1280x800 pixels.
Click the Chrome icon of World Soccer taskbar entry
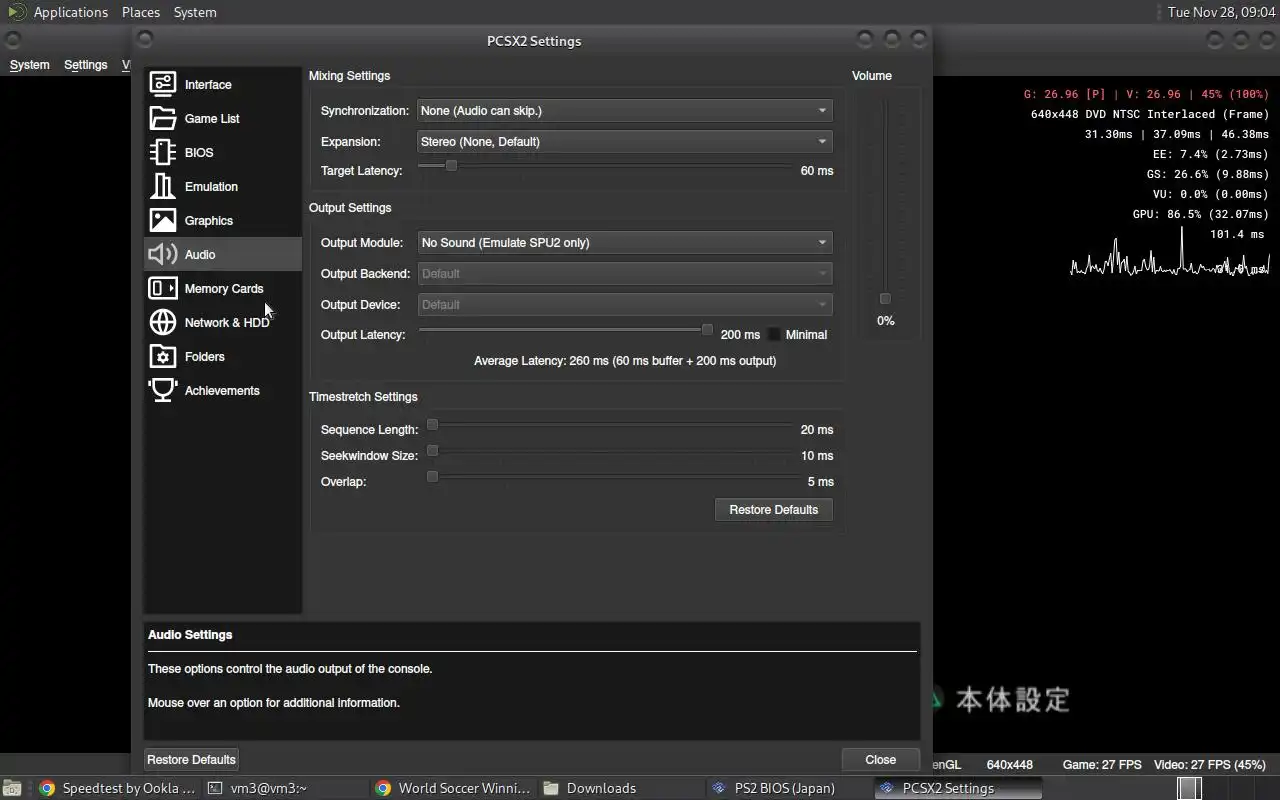(383, 788)
